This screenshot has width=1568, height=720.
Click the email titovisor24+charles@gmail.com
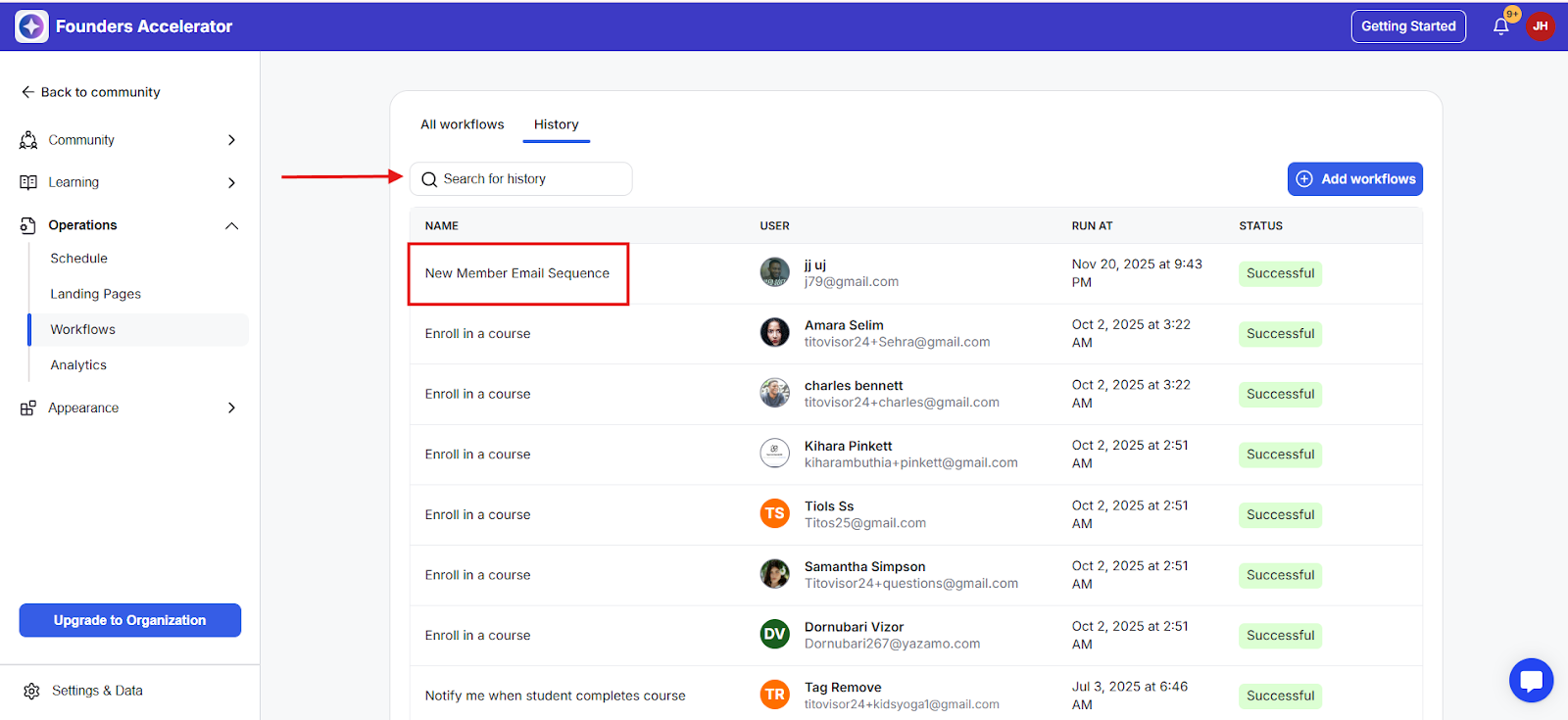[x=902, y=403]
